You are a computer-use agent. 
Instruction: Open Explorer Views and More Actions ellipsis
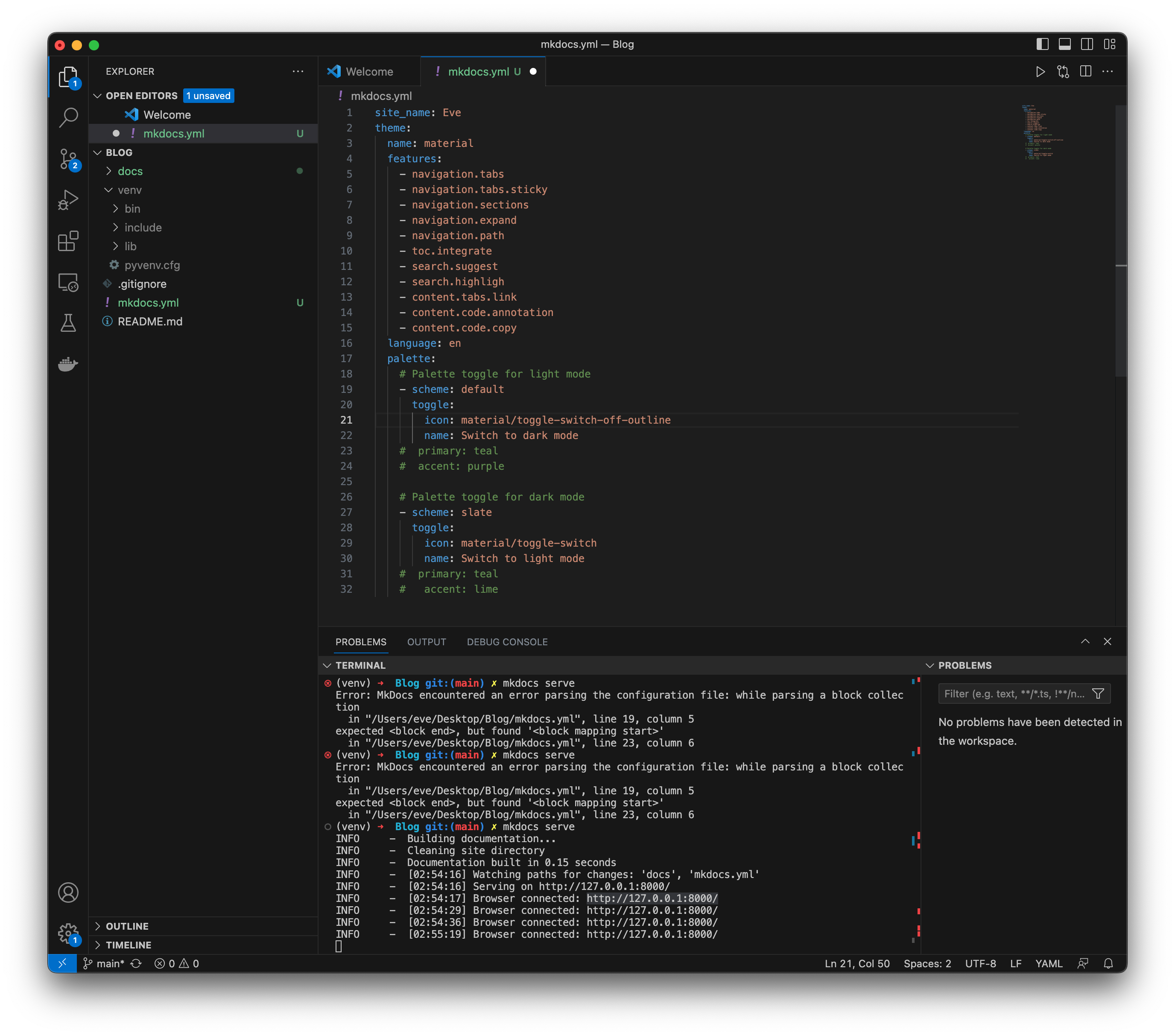[298, 71]
